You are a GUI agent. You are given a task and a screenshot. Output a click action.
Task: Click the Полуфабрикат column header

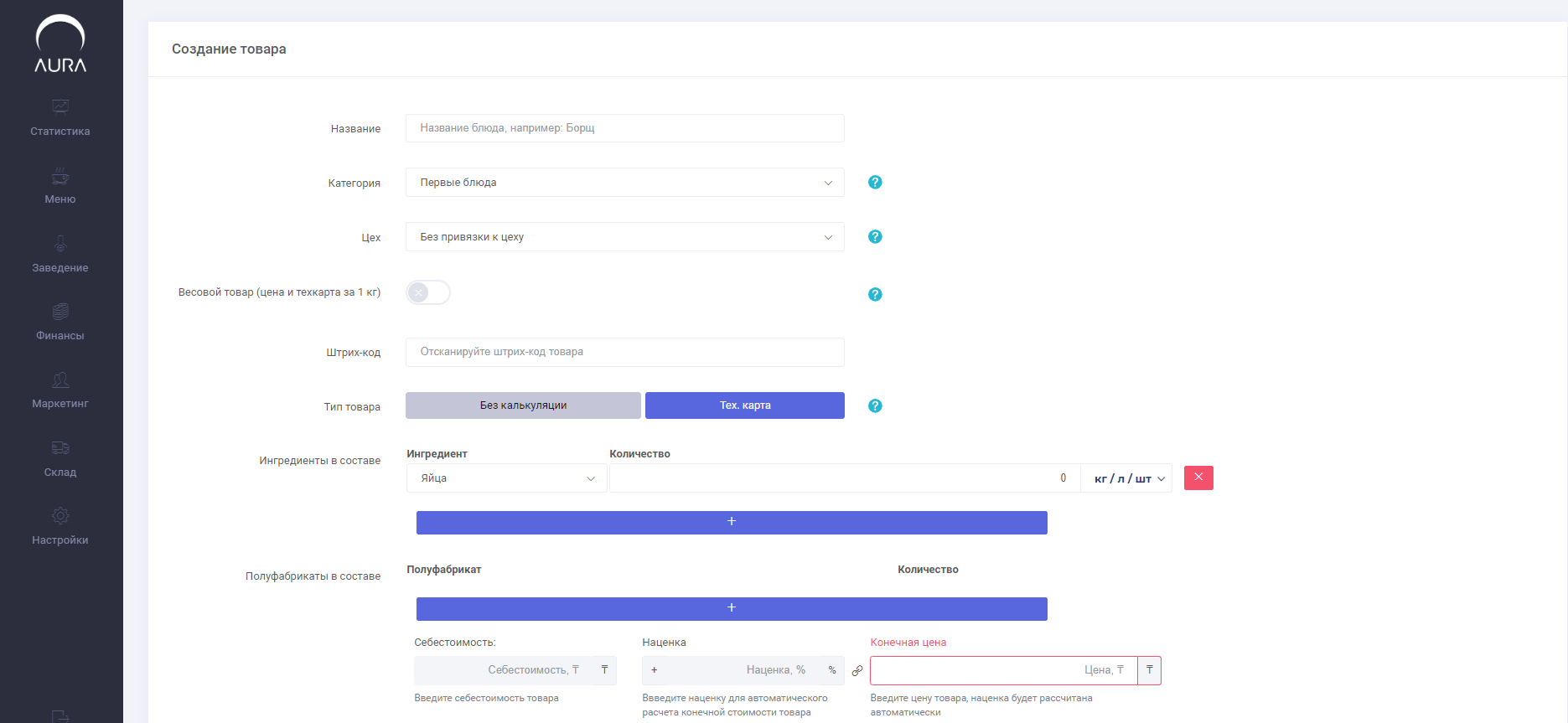(444, 570)
